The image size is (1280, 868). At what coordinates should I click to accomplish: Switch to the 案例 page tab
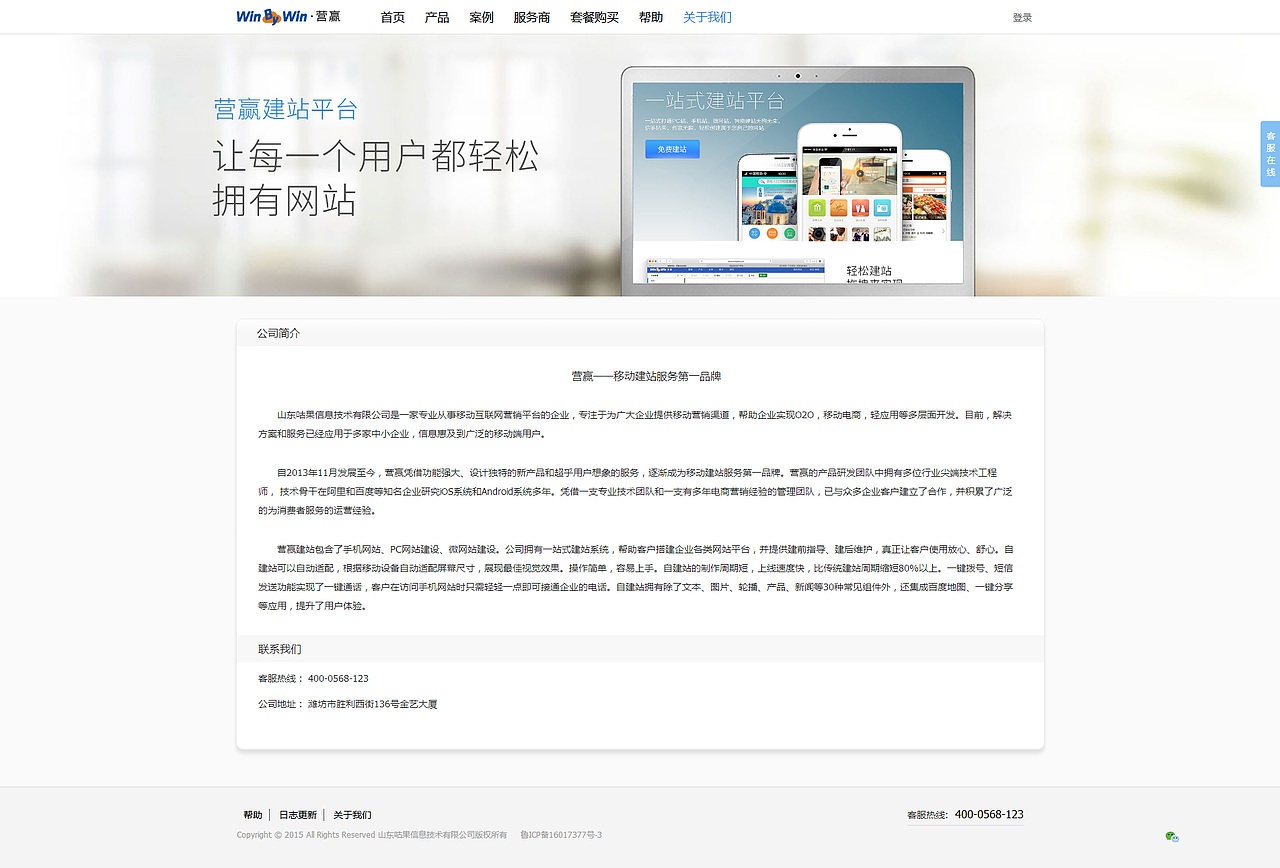click(481, 16)
